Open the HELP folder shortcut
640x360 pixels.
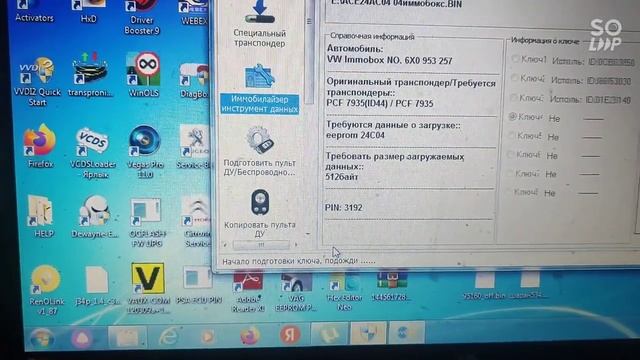(42, 216)
